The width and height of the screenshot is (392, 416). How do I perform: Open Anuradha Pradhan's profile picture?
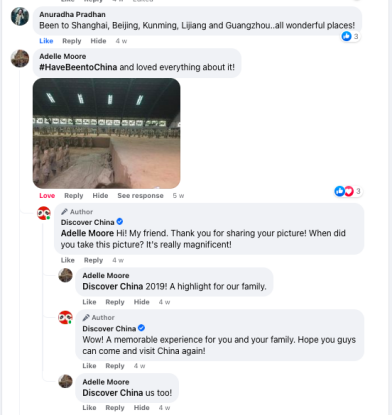[x=20, y=16]
